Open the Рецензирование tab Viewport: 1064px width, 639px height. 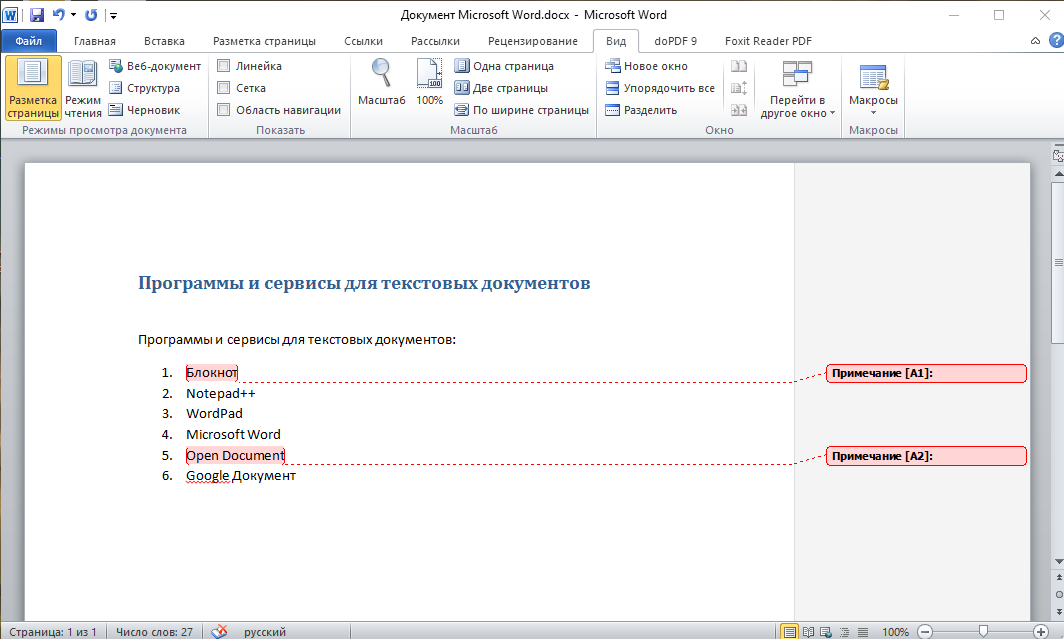pos(533,41)
